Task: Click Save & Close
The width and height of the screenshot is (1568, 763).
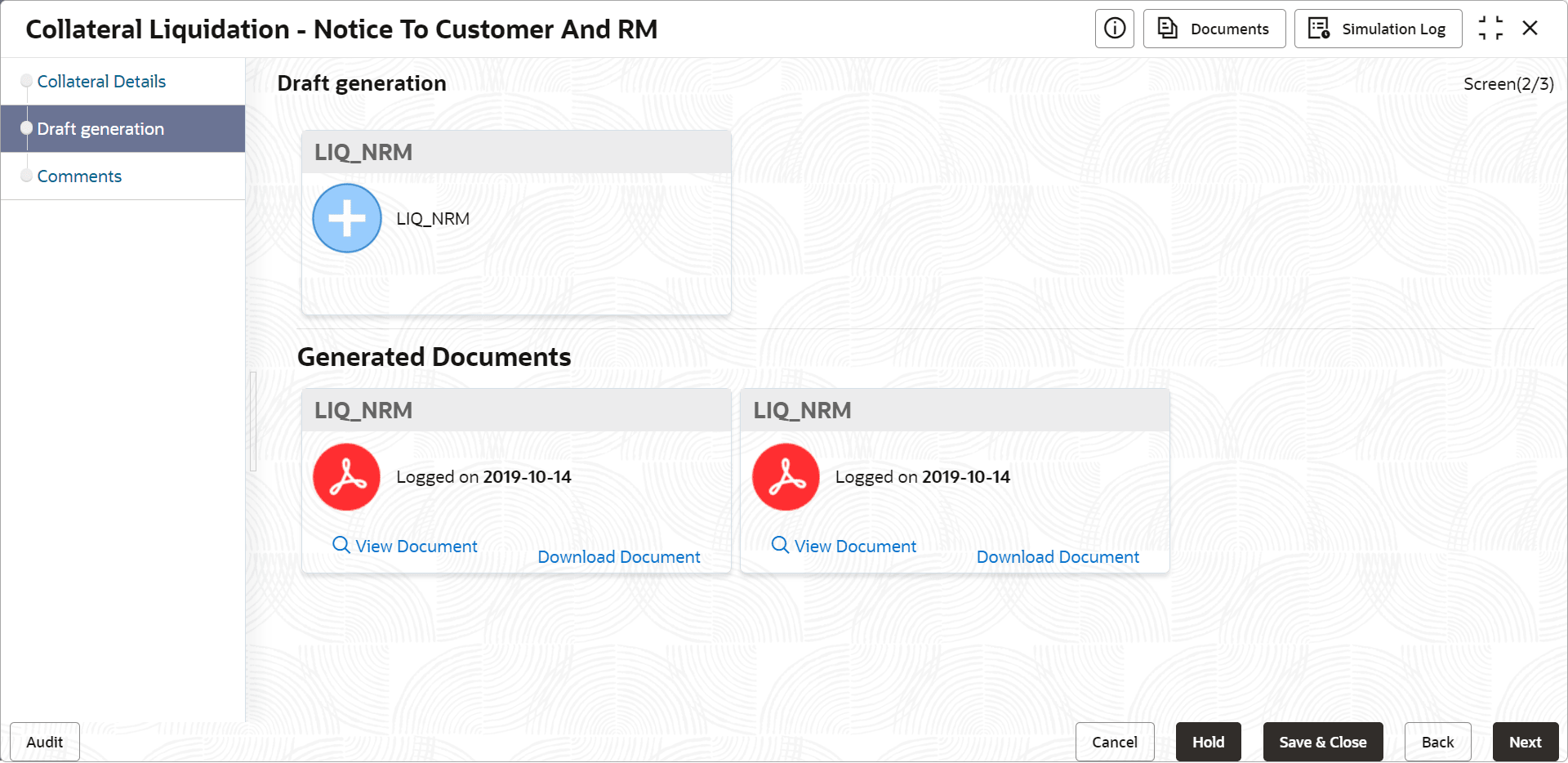Action: click(x=1323, y=742)
